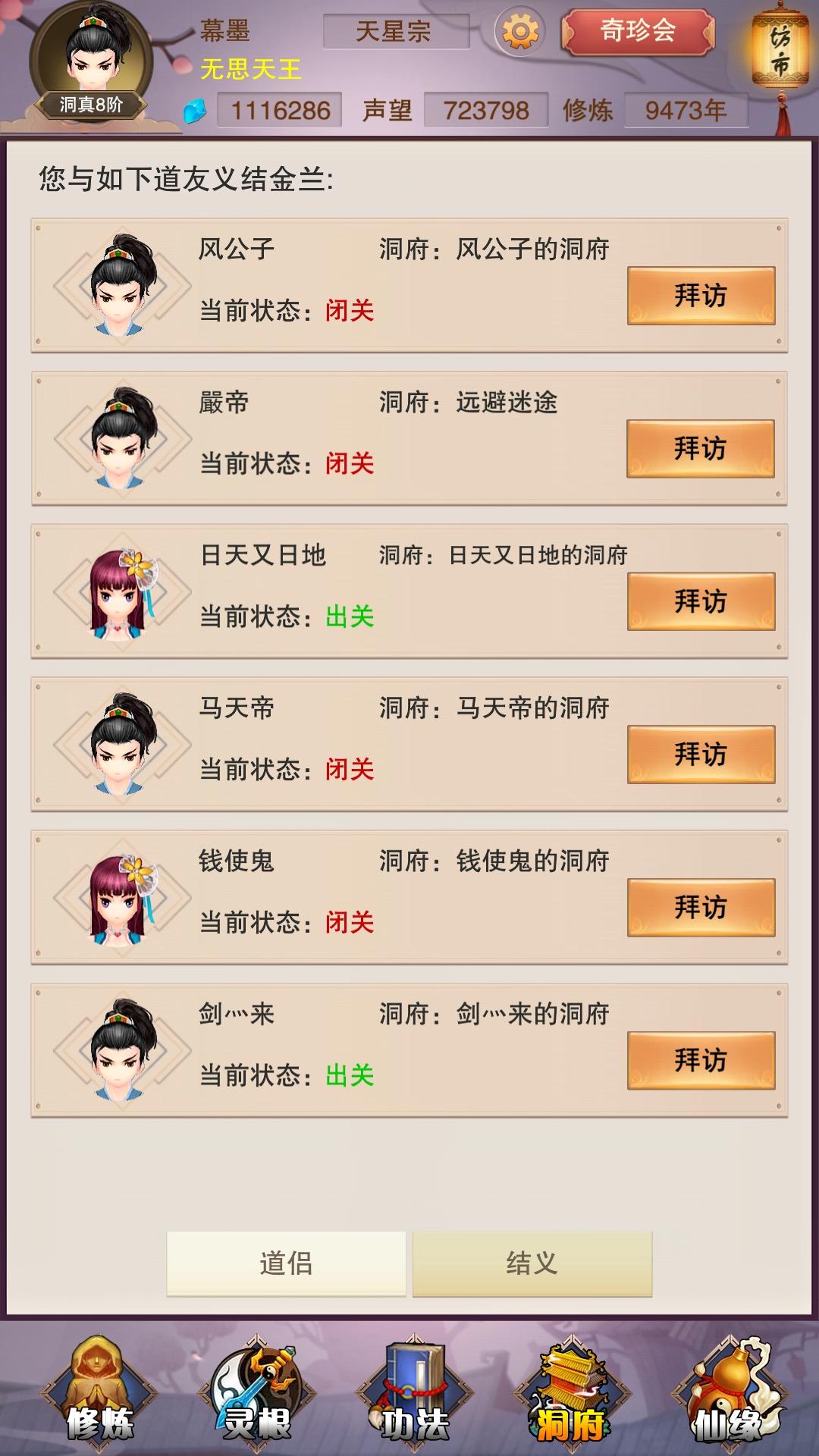Open the settings gear icon
819x1456 pixels.
pyautogui.click(x=520, y=32)
